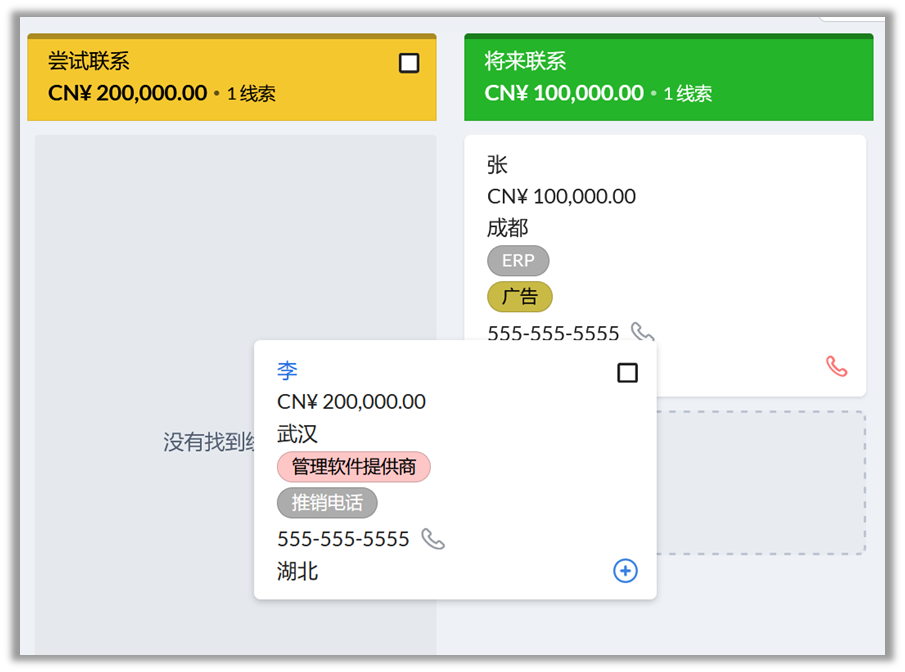This screenshot has height=672, width=905.
Task: Tick the checkbox in the 尝试联系 header
Action: tap(408, 64)
